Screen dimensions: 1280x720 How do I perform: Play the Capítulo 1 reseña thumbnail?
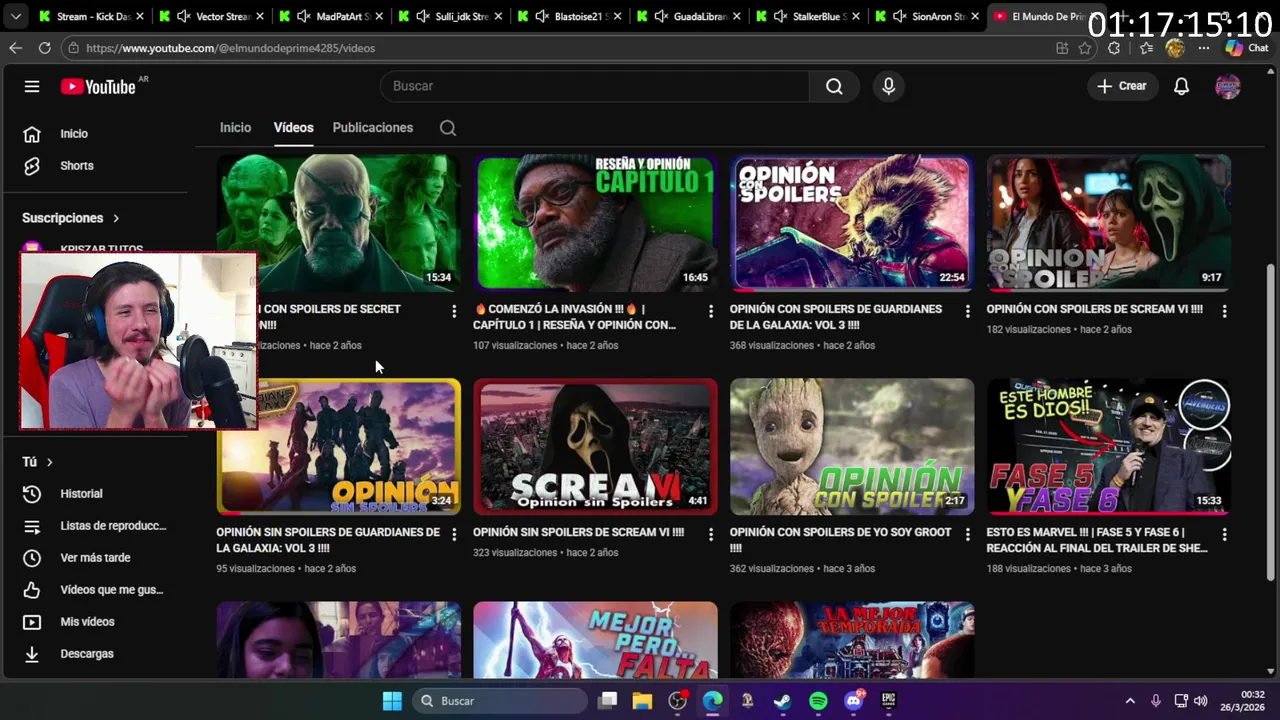click(x=595, y=222)
